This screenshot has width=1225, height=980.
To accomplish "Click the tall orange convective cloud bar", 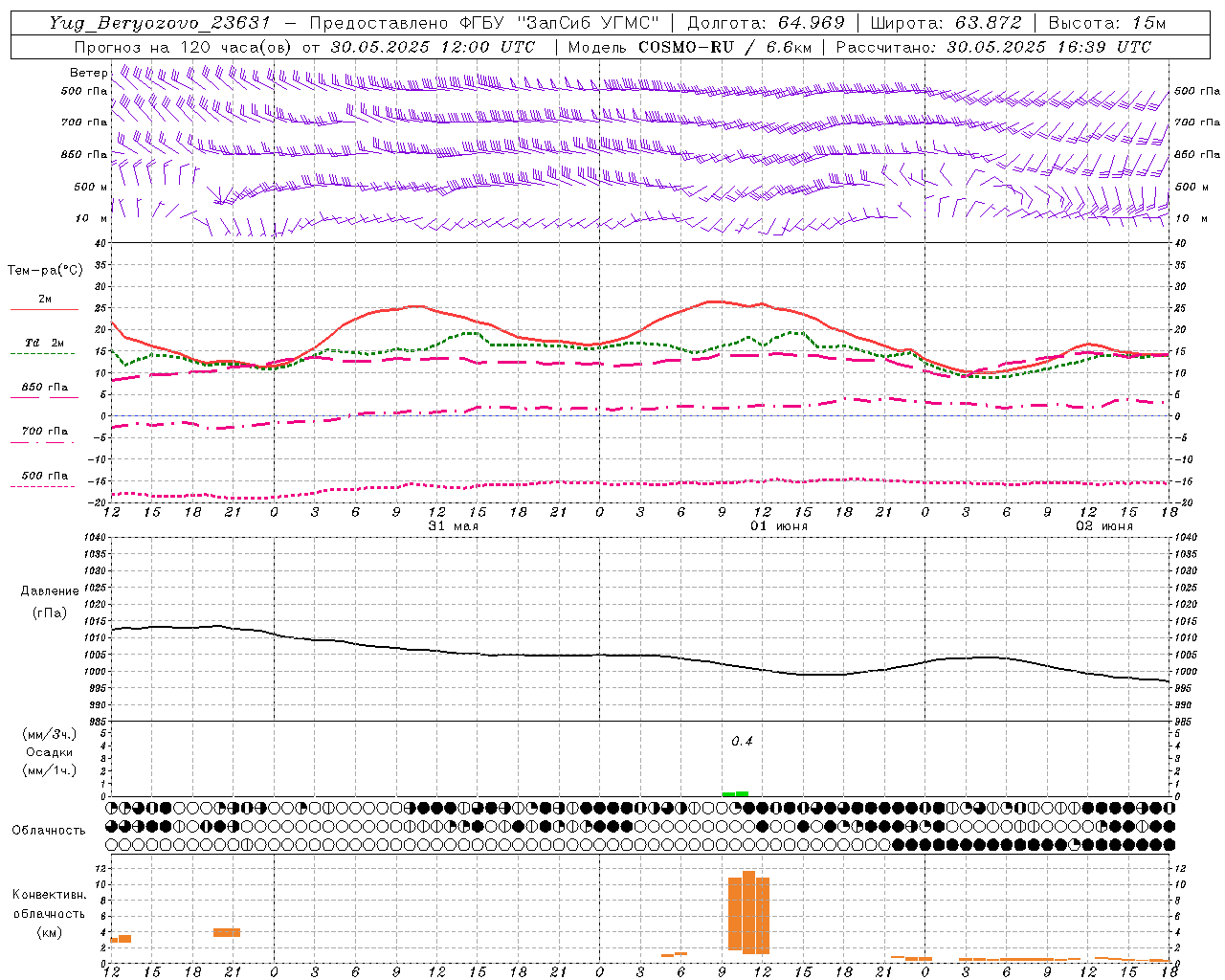I will (748, 913).
